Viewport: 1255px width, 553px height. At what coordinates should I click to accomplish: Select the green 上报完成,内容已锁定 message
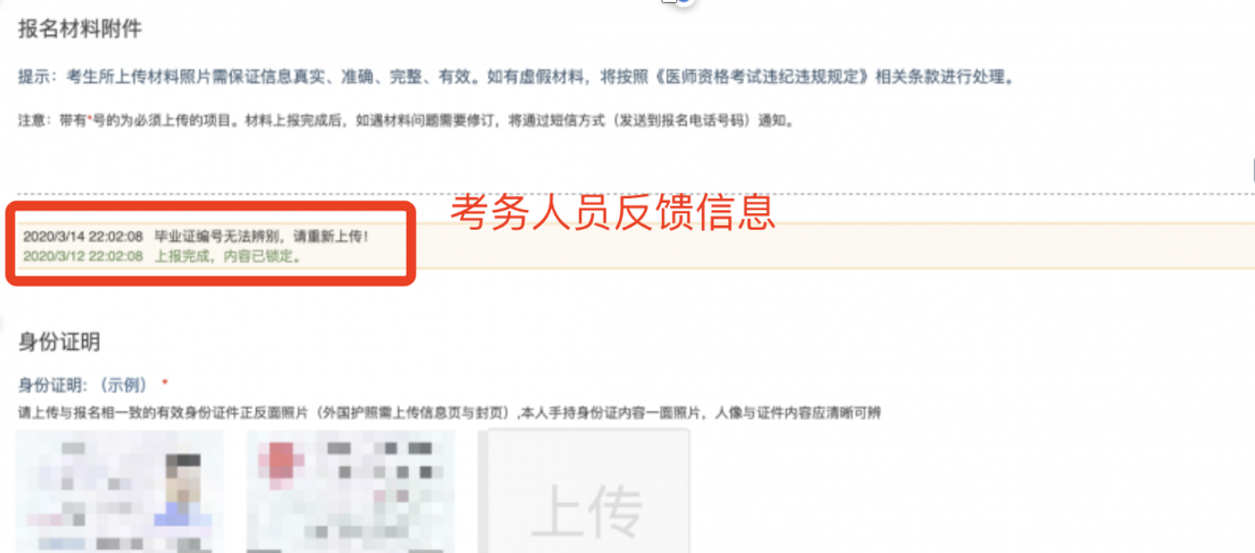(228, 256)
